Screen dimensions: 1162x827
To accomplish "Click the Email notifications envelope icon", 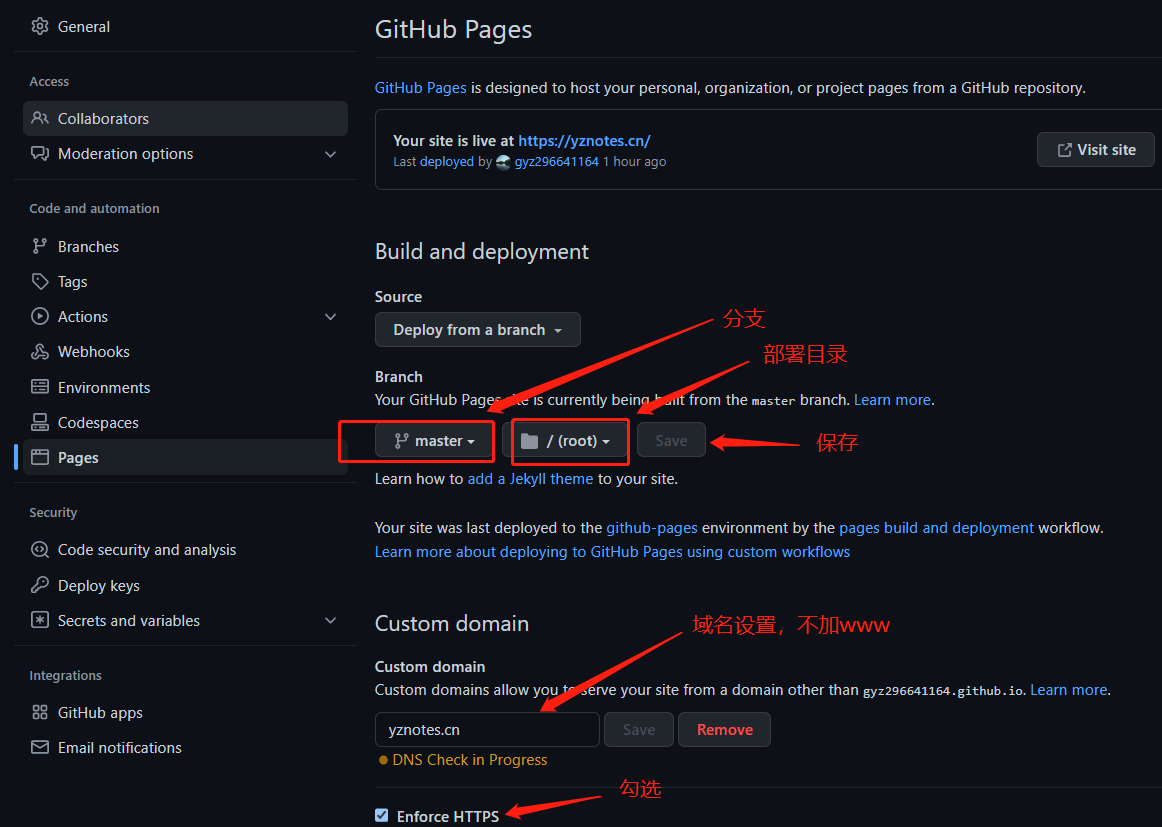I will pyautogui.click(x=39, y=747).
